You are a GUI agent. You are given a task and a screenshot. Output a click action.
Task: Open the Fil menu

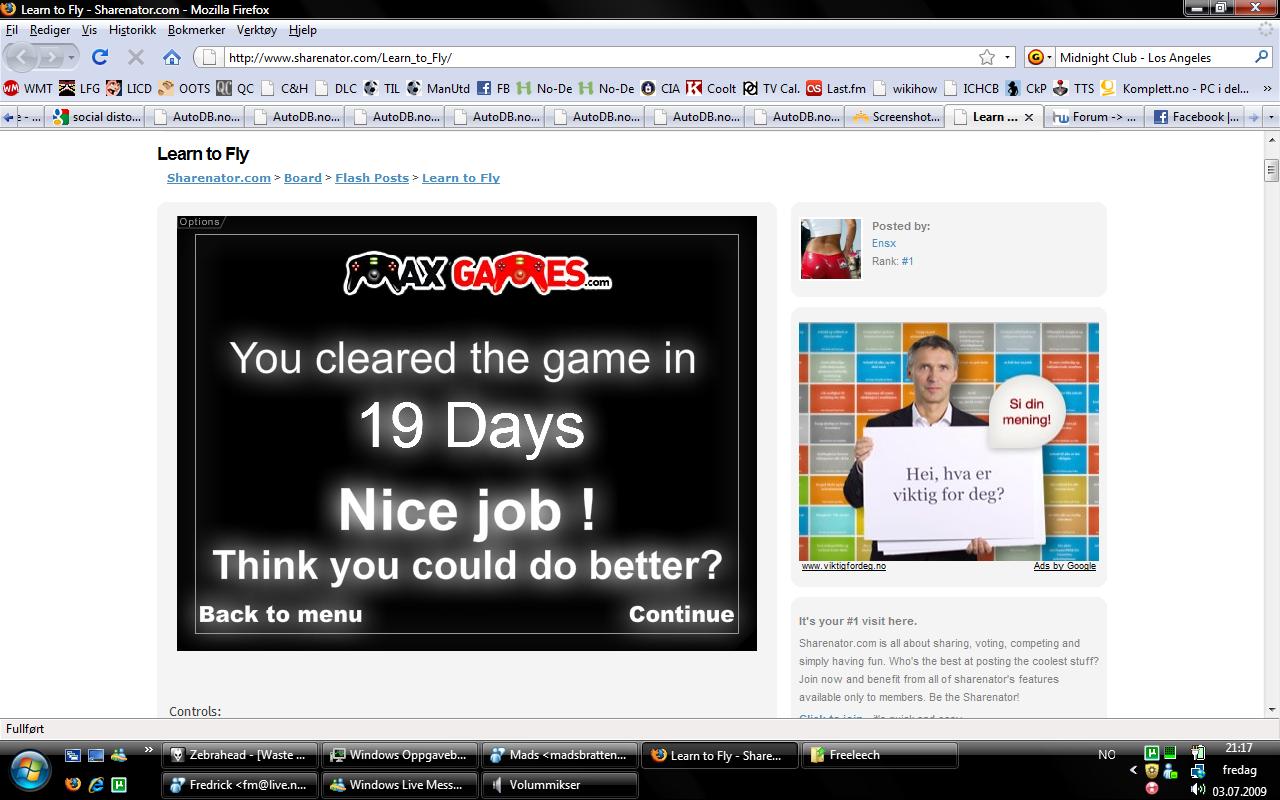12,30
